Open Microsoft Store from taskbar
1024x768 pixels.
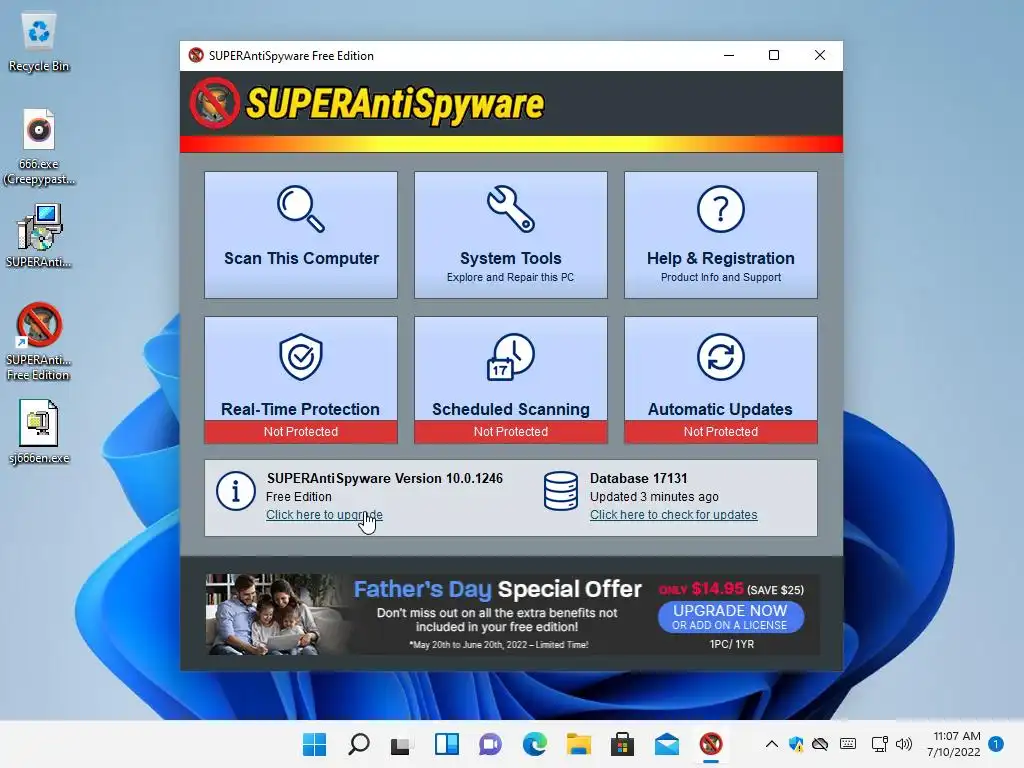[x=622, y=744]
